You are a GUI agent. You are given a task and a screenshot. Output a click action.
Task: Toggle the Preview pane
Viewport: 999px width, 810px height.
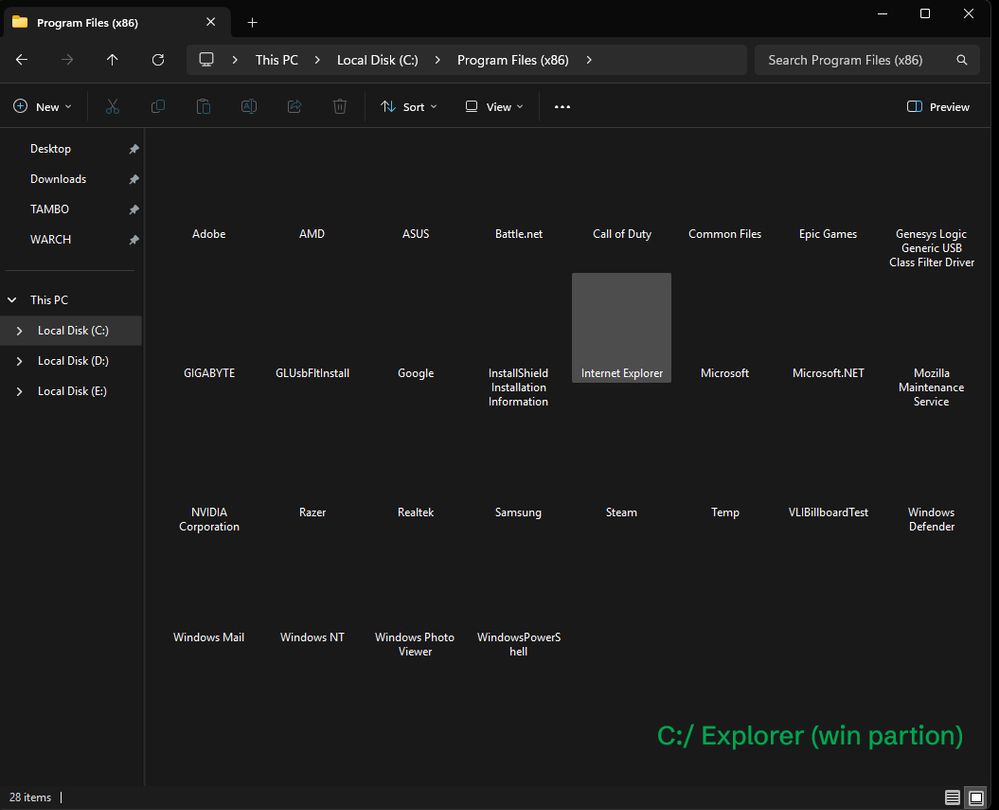tap(938, 107)
